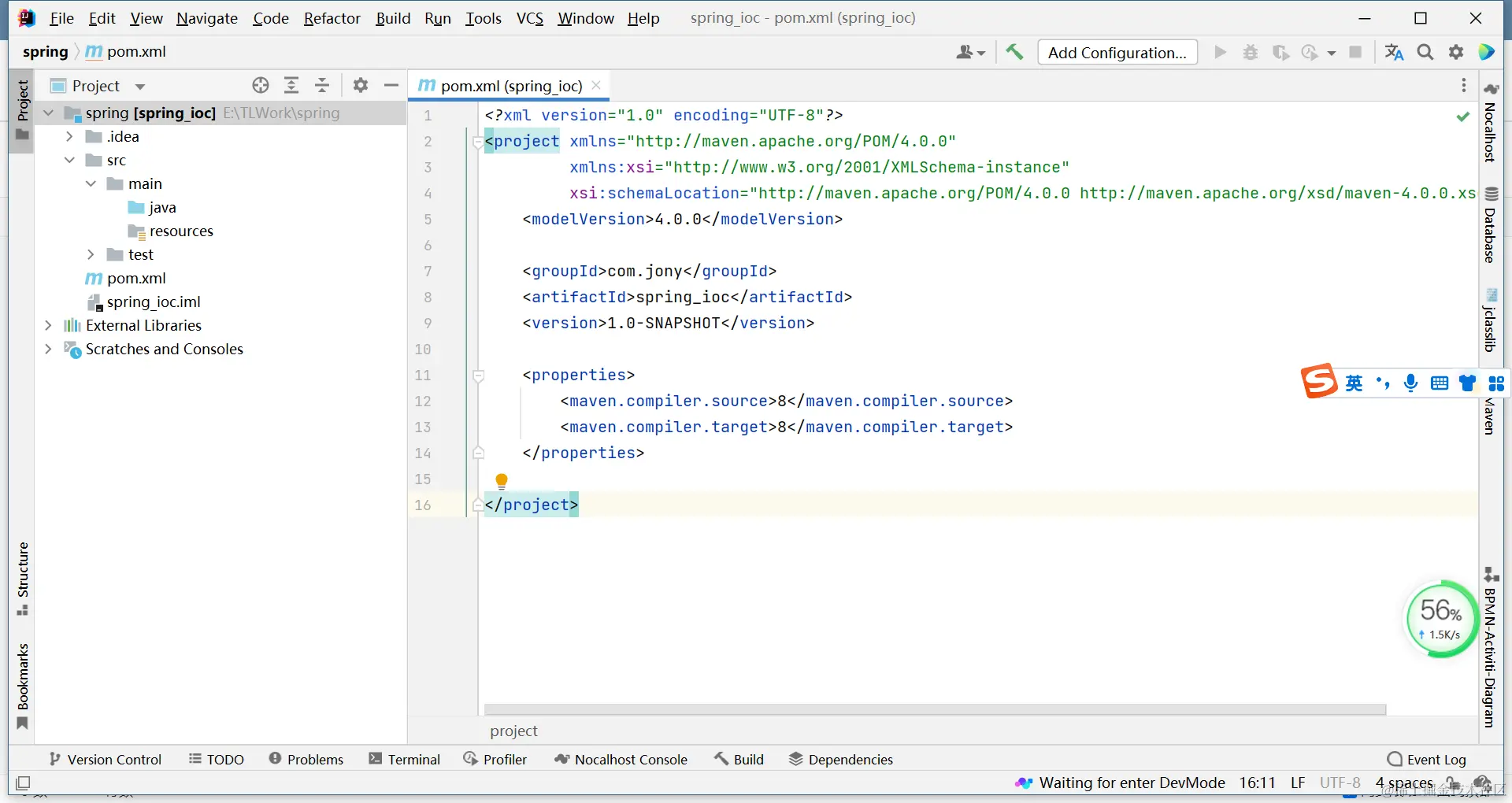Collapse the src folder
Image resolution: width=1512 pixels, height=803 pixels.
click(69, 160)
